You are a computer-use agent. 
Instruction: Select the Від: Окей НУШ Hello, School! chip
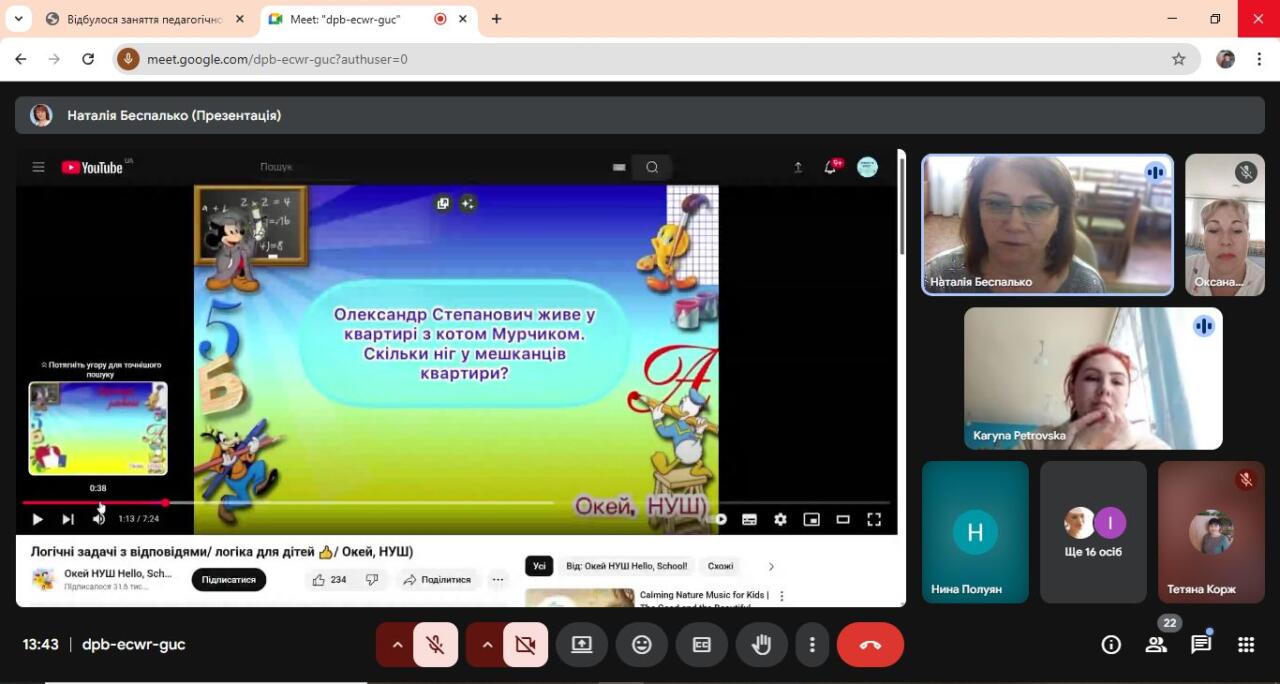click(627, 566)
